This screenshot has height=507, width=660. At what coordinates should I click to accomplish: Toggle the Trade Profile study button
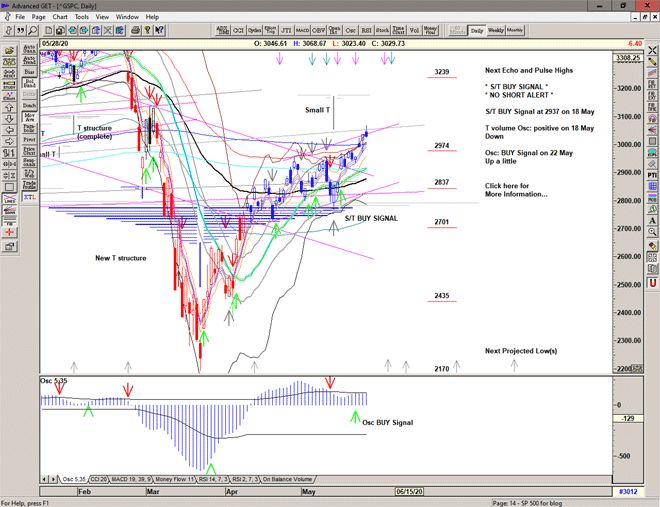tap(29, 185)
